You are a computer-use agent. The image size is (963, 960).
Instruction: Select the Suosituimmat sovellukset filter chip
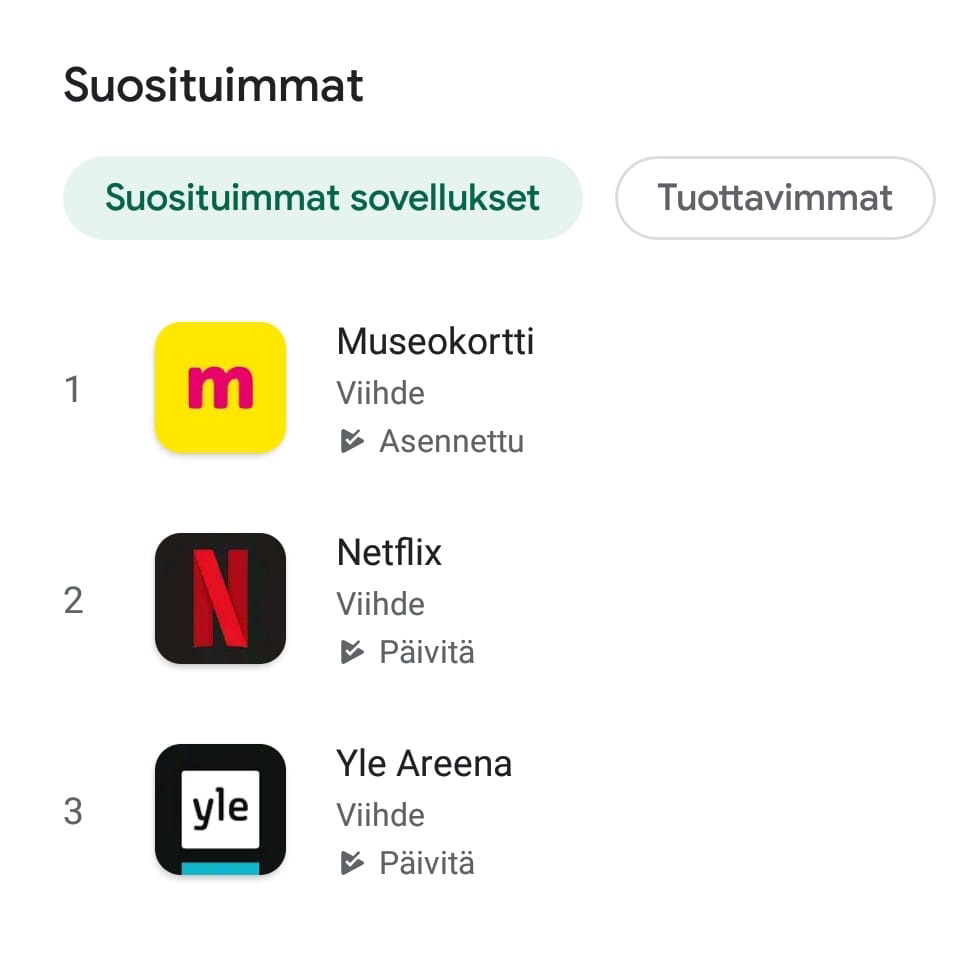(x=322, y=198)
